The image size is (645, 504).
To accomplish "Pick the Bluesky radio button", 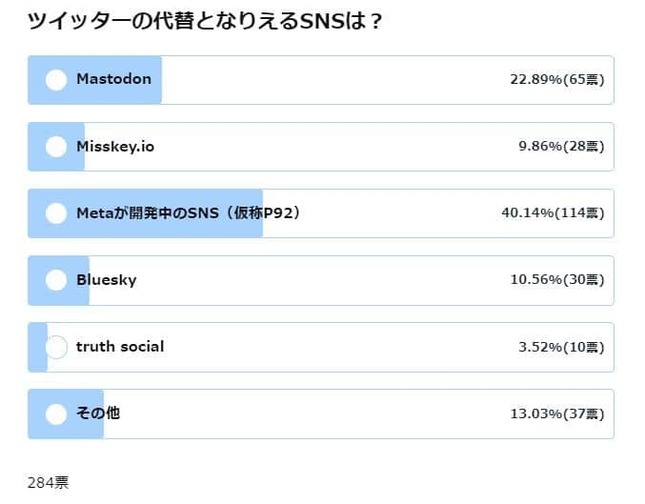I will [57, 280].
